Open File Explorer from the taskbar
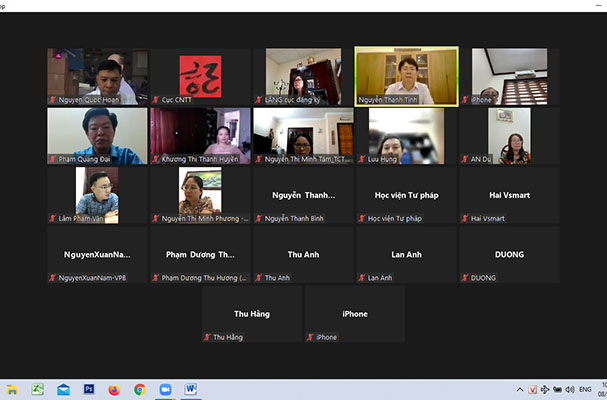607x400 pixels. click(11, 389)
